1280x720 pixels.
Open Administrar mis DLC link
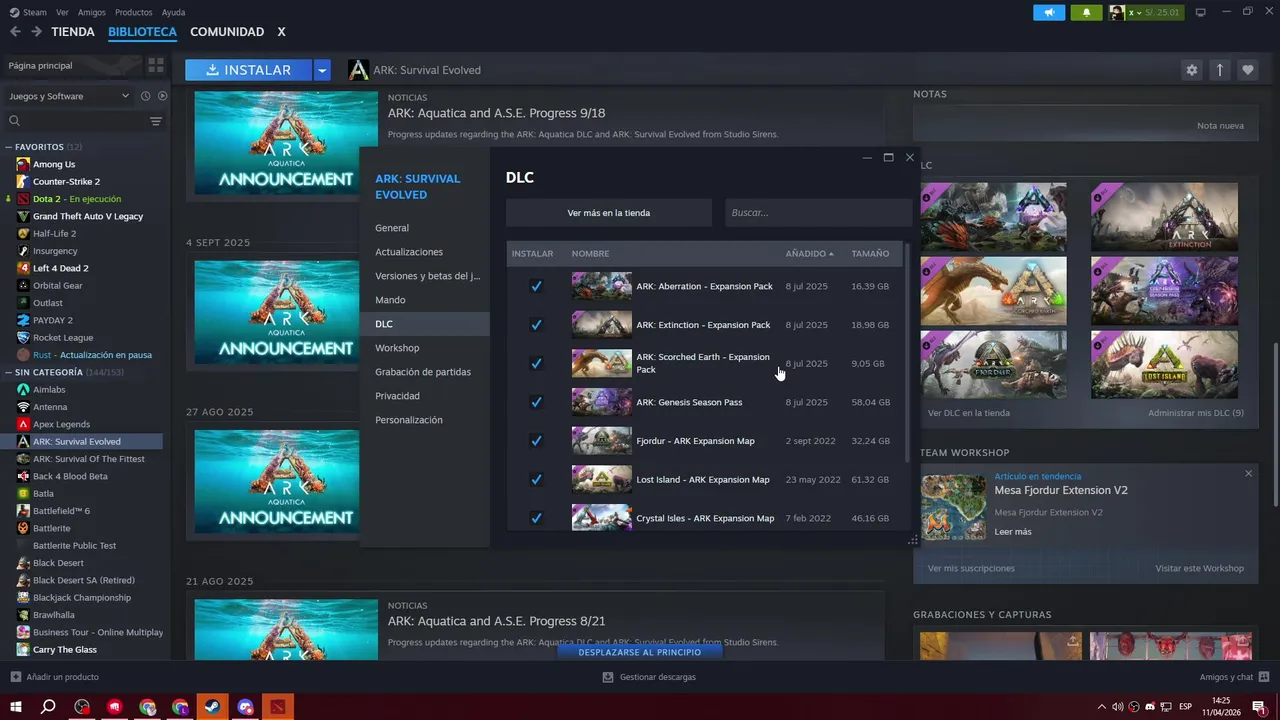tap(1196, 413)
